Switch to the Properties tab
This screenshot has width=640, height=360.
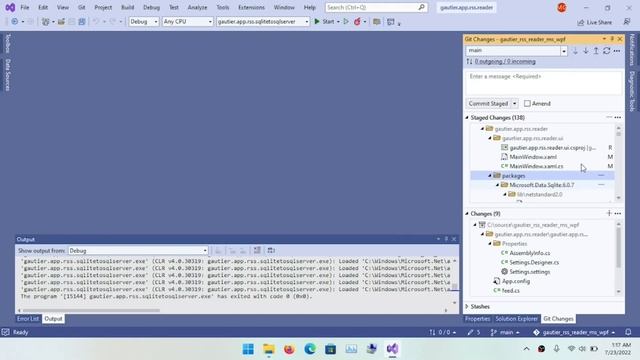pyautogui.click(x=478, y=319)
